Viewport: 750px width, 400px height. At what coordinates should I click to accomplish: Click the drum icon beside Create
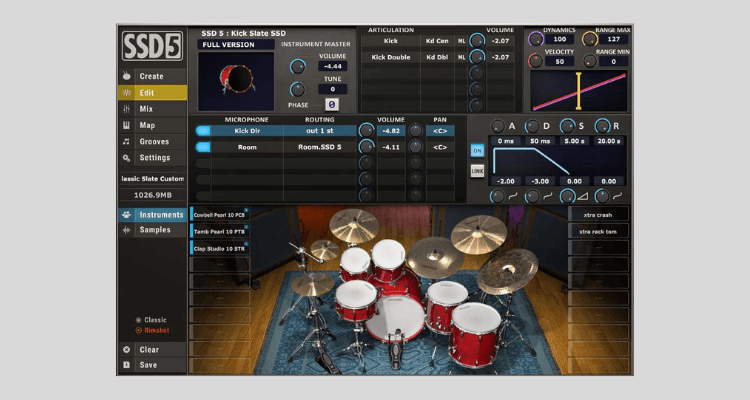pos(126,76)
